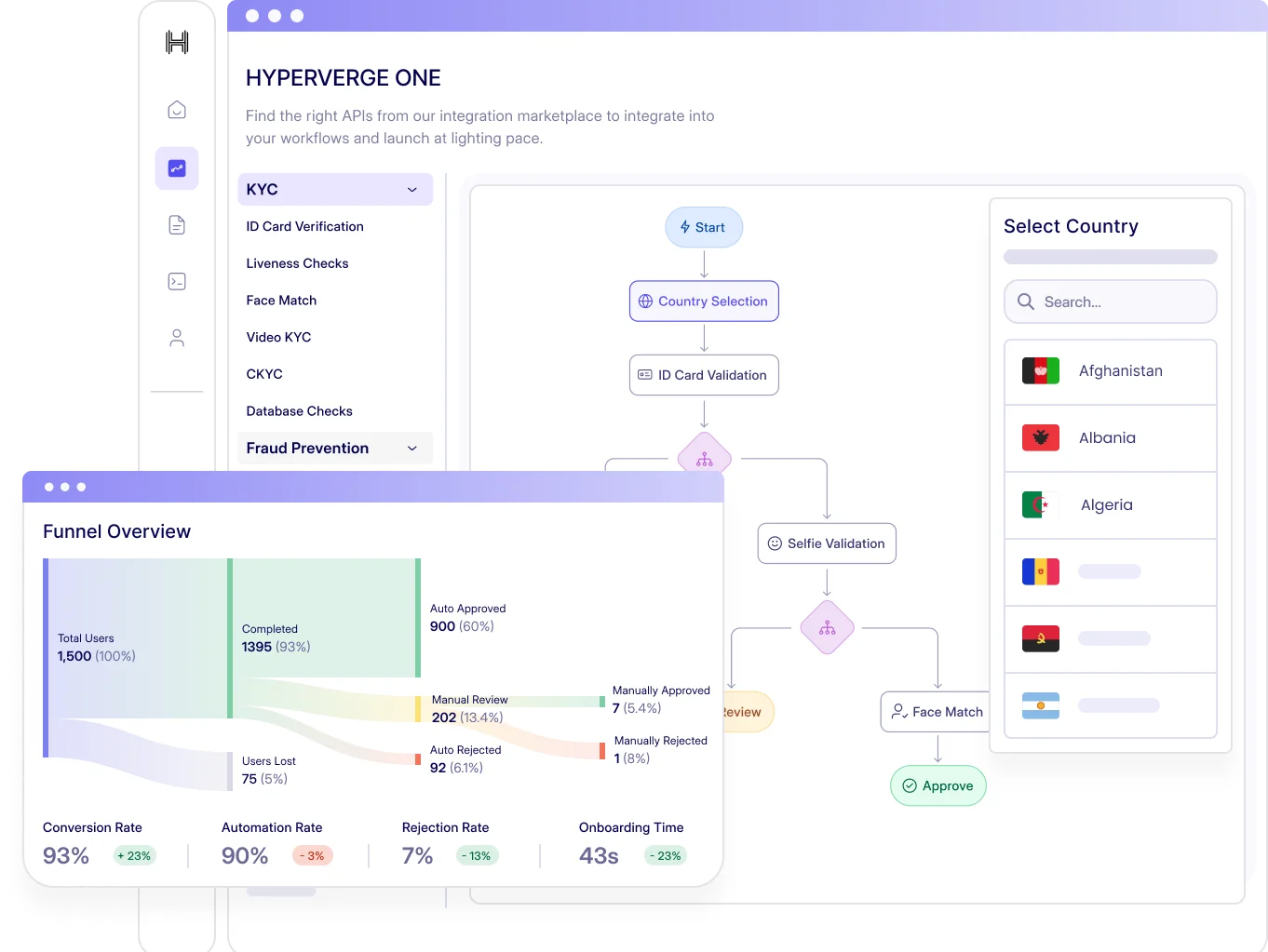
Task: Select Albania from the country list
Action: (1111, 438)
